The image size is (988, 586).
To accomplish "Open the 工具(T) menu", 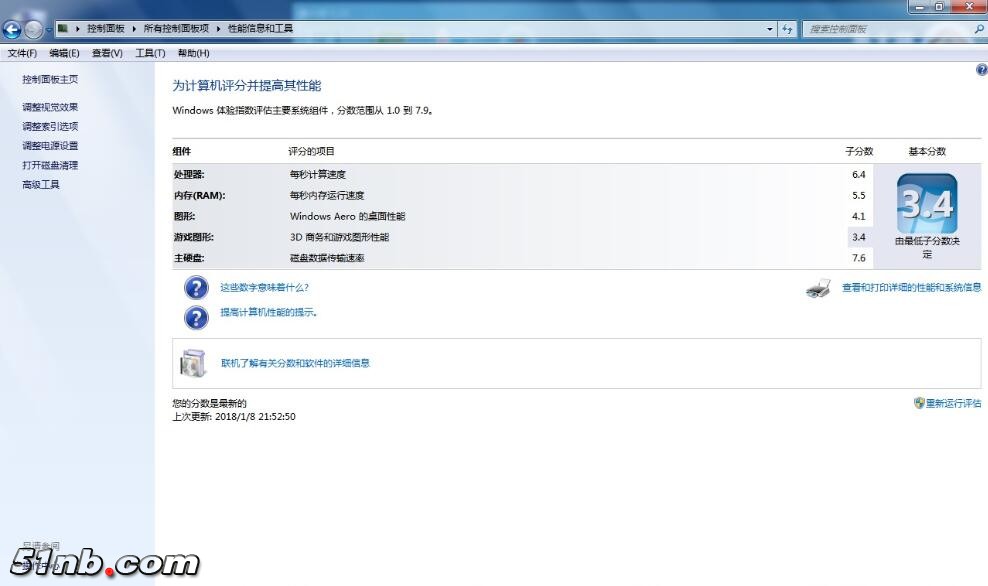I will 150,53.
